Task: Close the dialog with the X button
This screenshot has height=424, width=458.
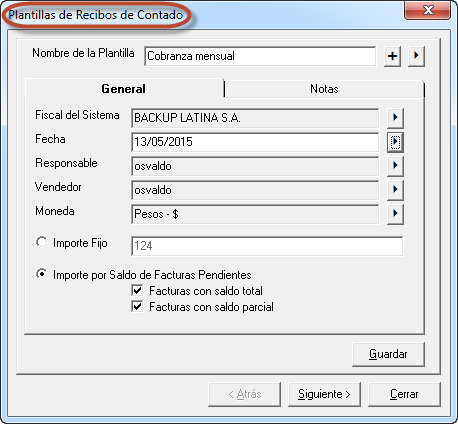Action: (x=428, y=11)
